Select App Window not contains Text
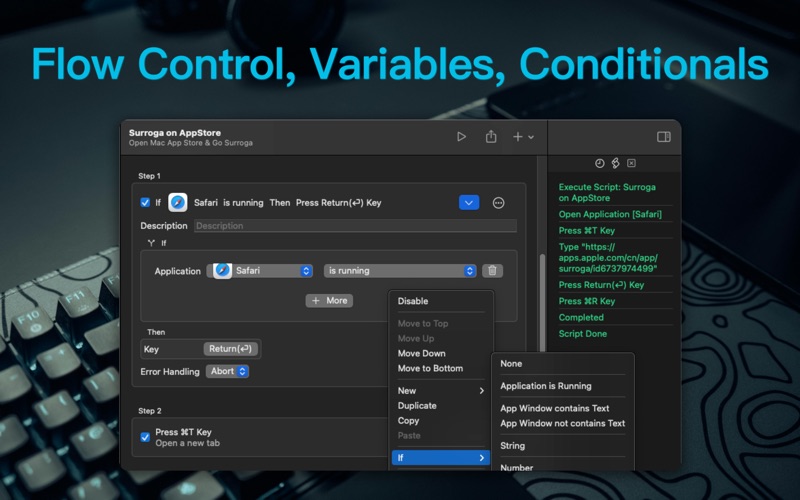This screenshot has height=500, width=800. click(x=562, y=423)
